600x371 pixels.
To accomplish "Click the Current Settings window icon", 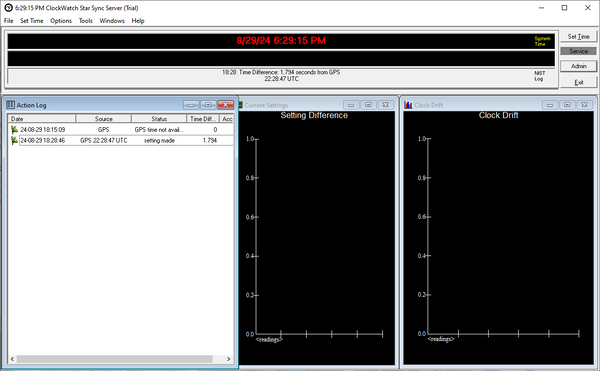I will pos(241,105).
